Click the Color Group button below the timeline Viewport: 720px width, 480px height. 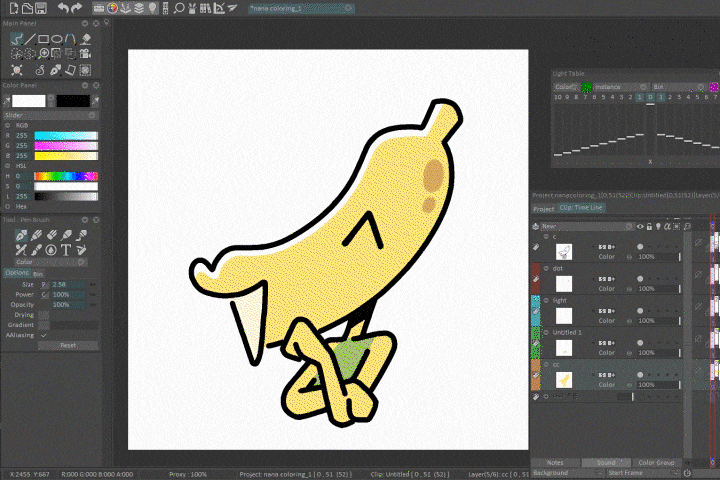[x=657, y=463]
